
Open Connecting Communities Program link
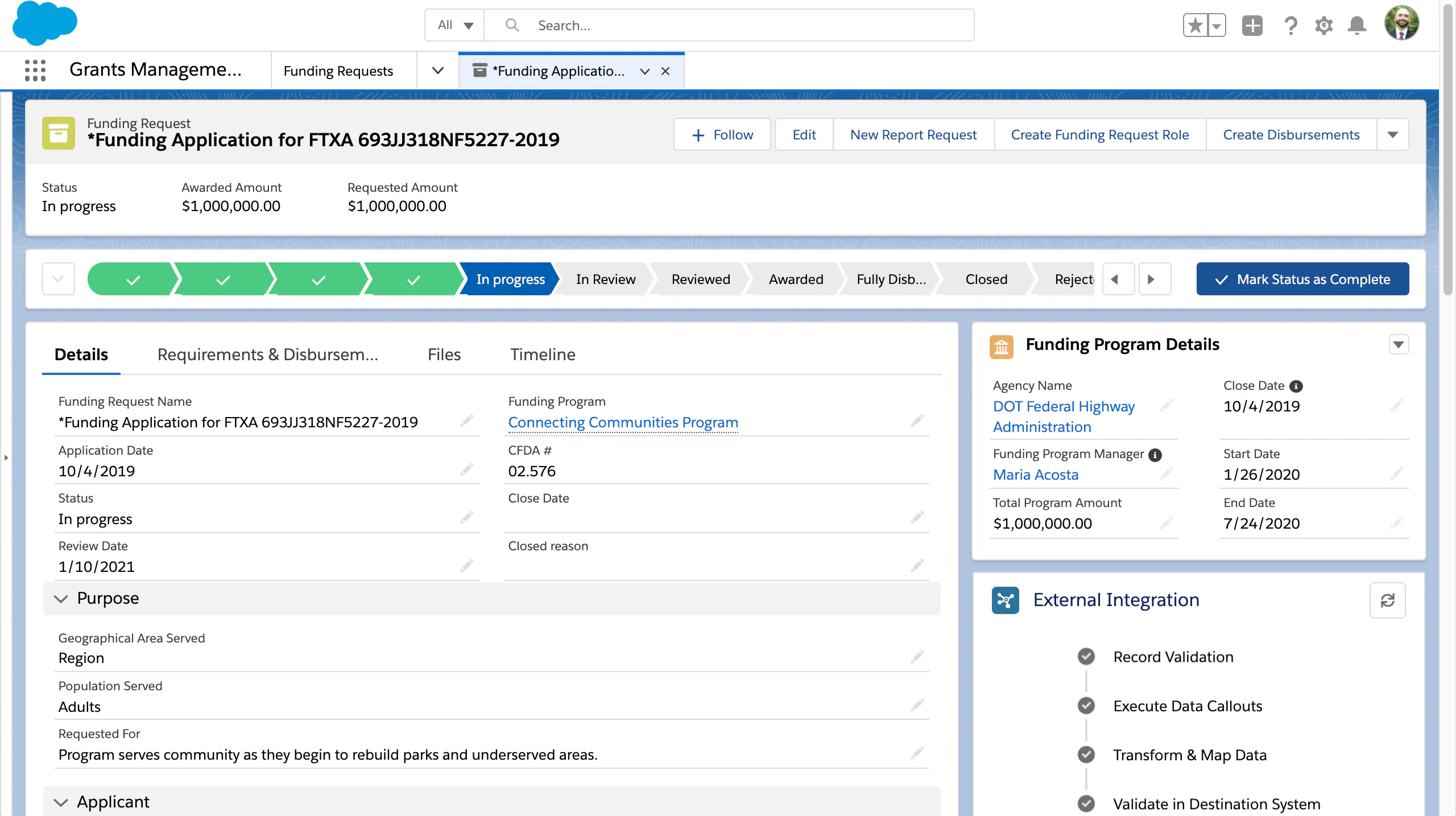(623, 422)
